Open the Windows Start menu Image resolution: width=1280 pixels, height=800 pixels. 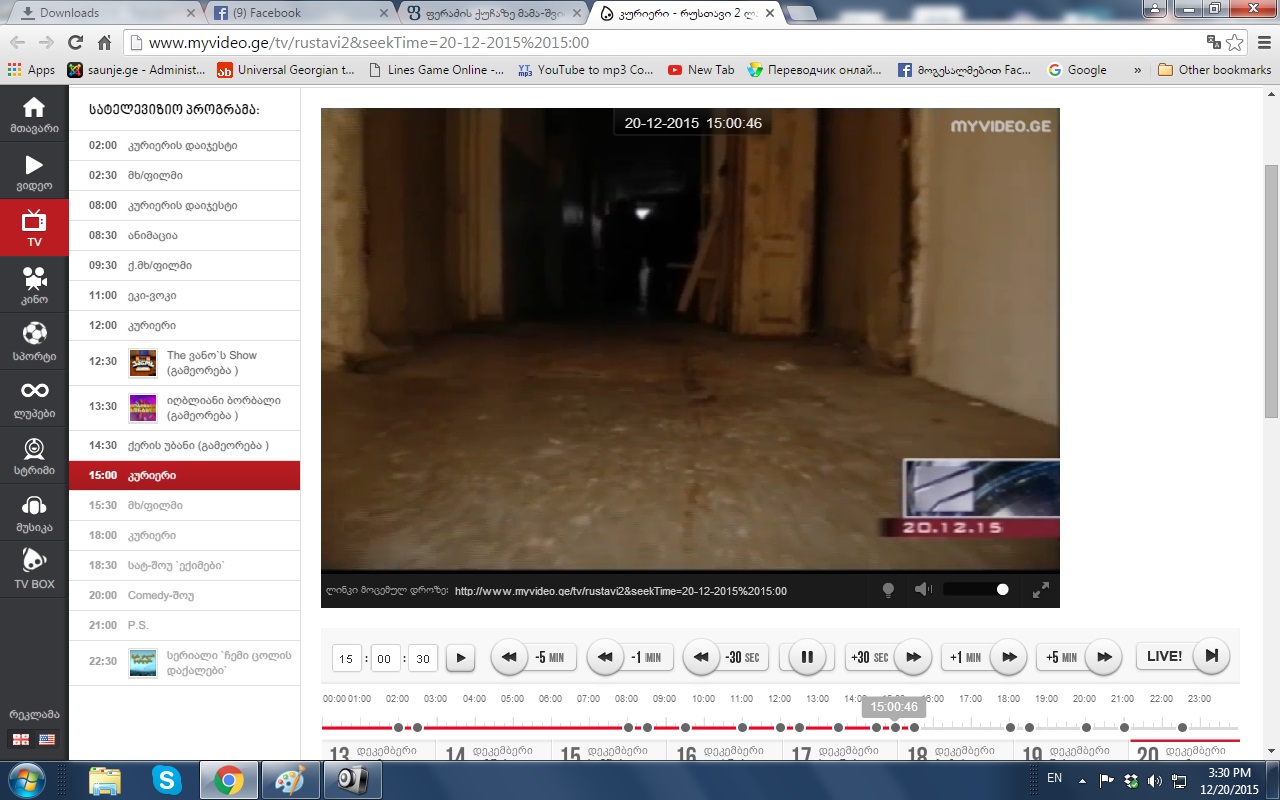(26, 779)
